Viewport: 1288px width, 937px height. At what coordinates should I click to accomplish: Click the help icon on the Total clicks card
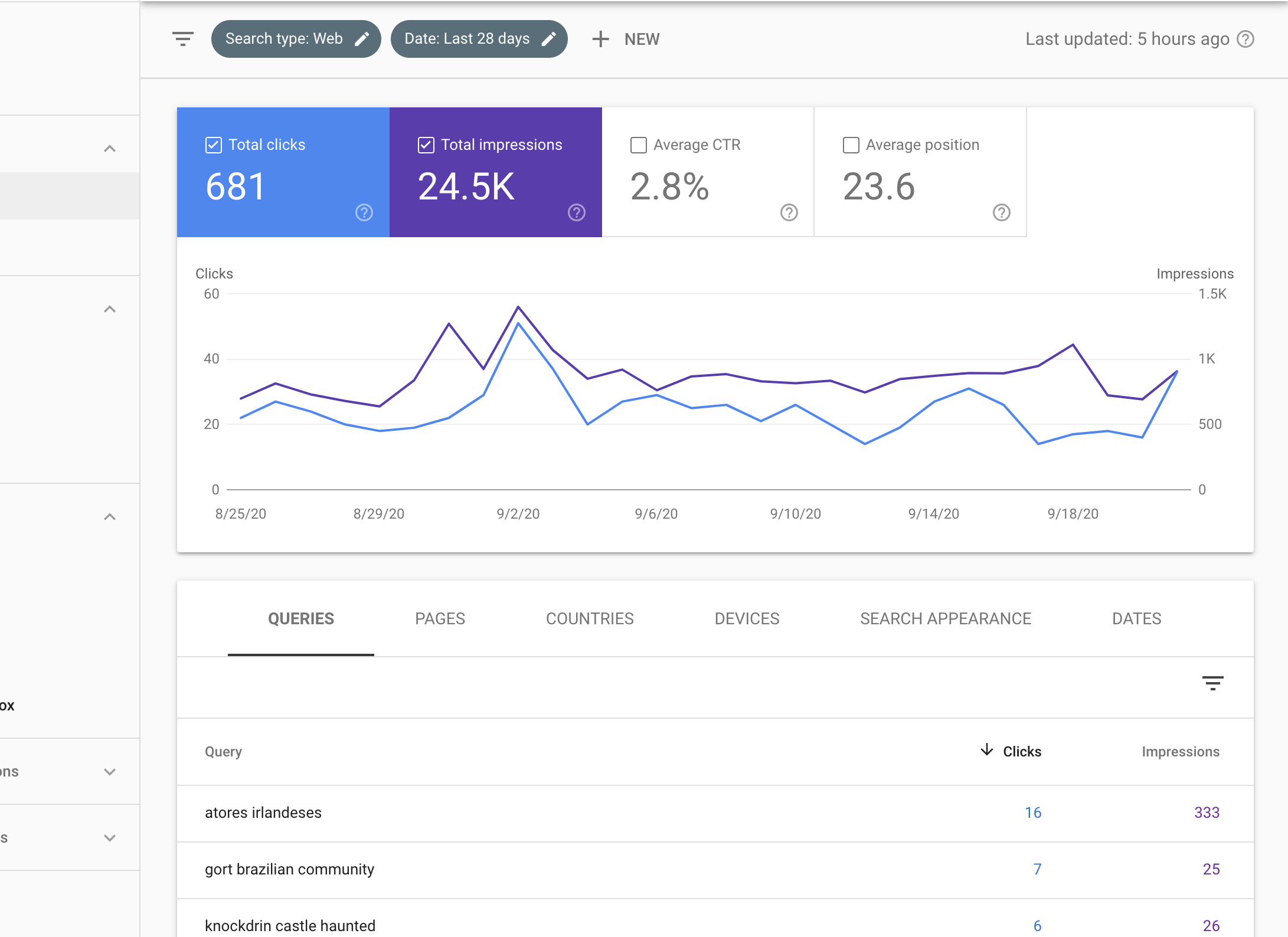pyautogui.click(x=364, y=213)
